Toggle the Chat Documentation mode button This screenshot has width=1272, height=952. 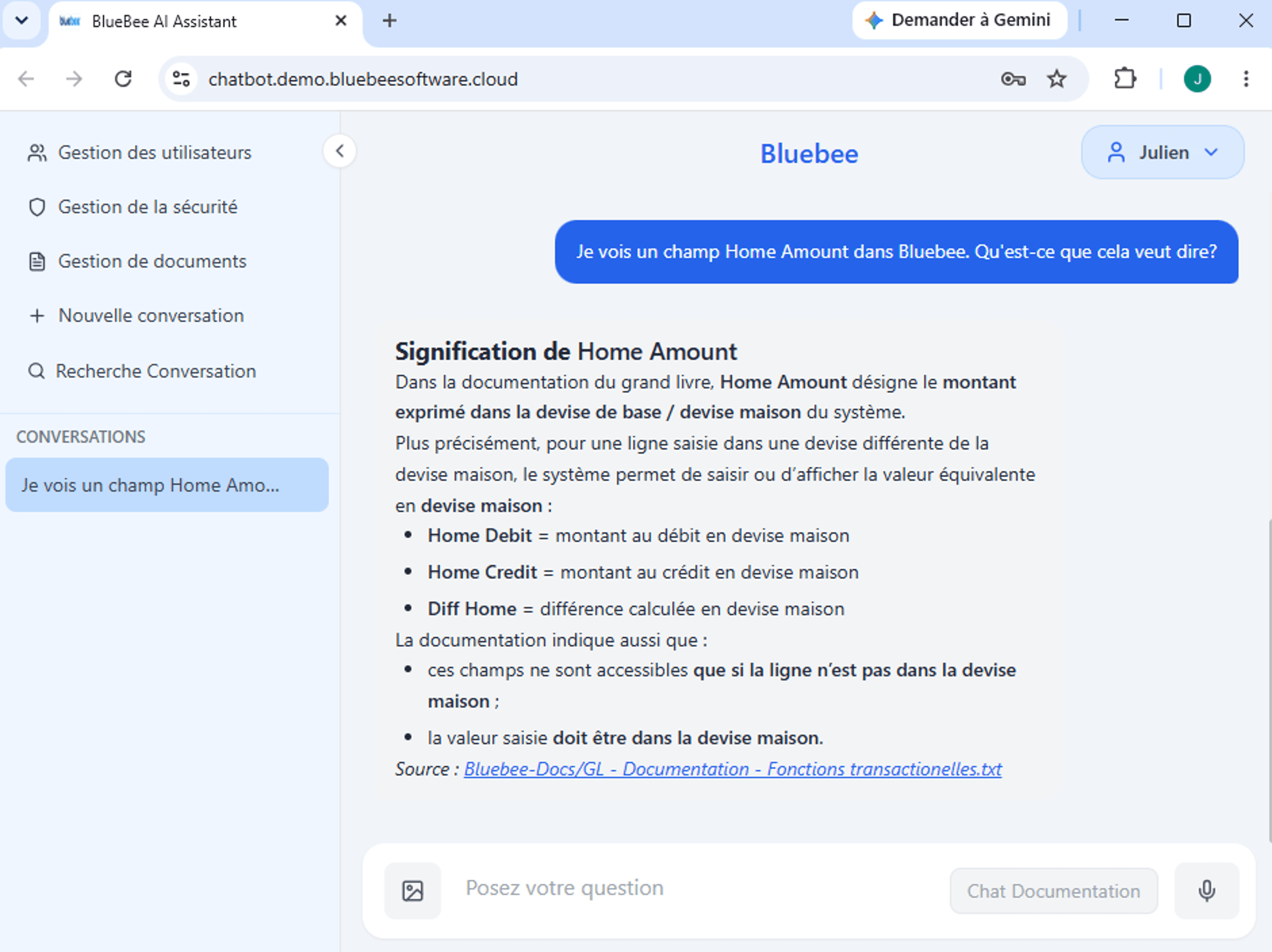1053,891
